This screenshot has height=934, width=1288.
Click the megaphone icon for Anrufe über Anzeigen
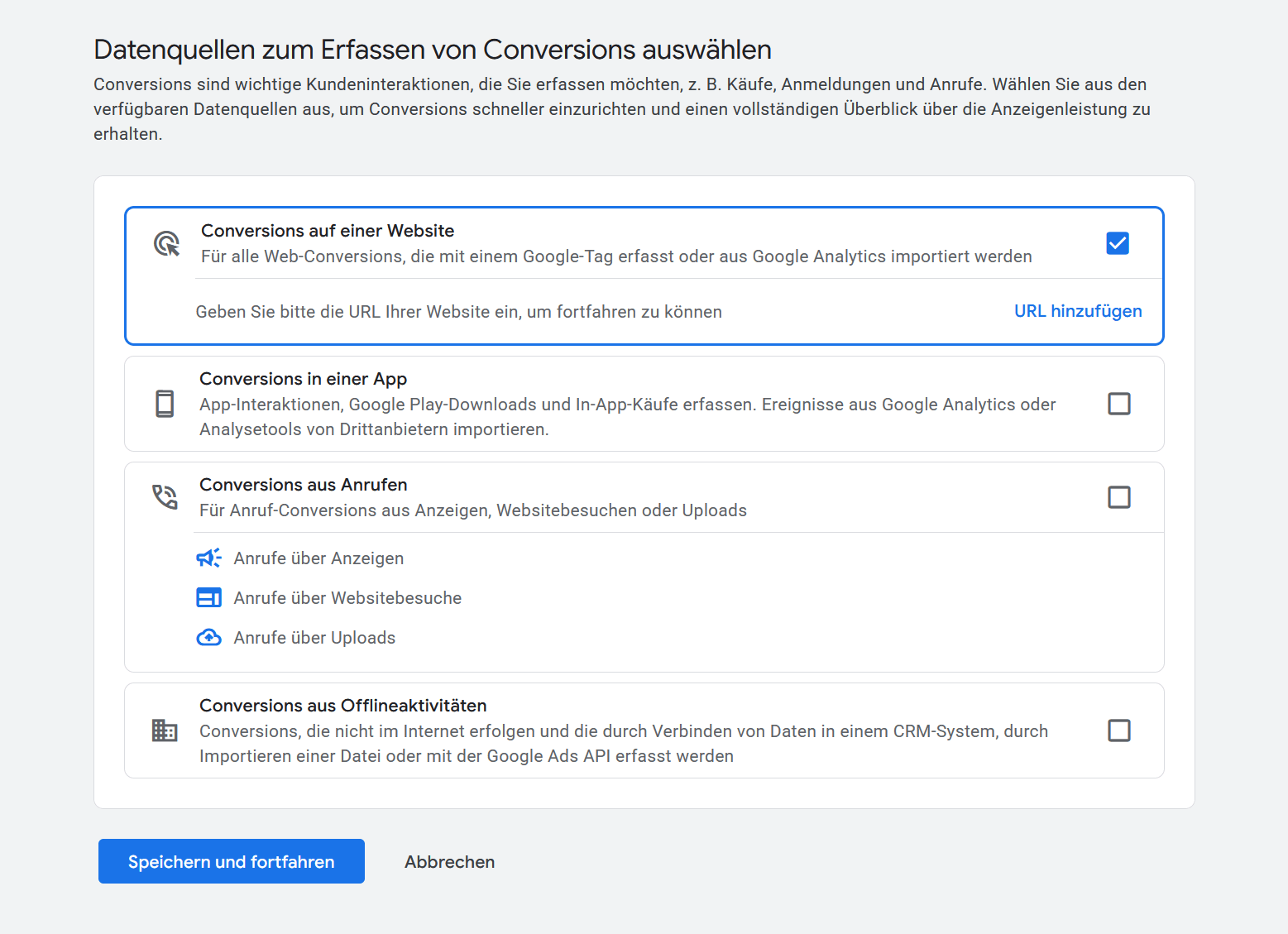(x=208, y=558)
